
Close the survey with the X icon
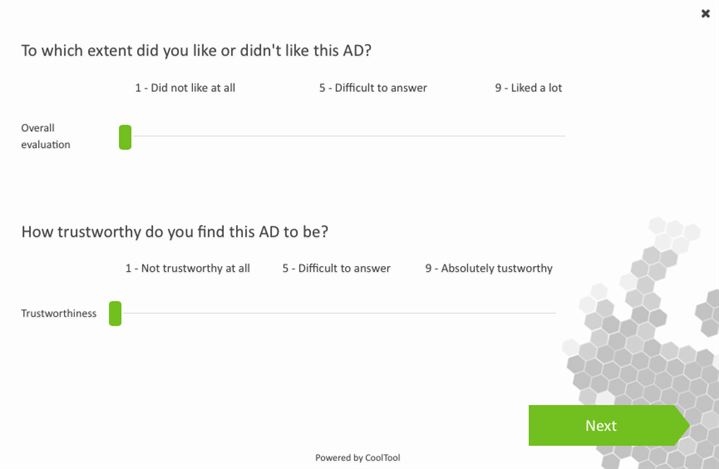point(707,14)
